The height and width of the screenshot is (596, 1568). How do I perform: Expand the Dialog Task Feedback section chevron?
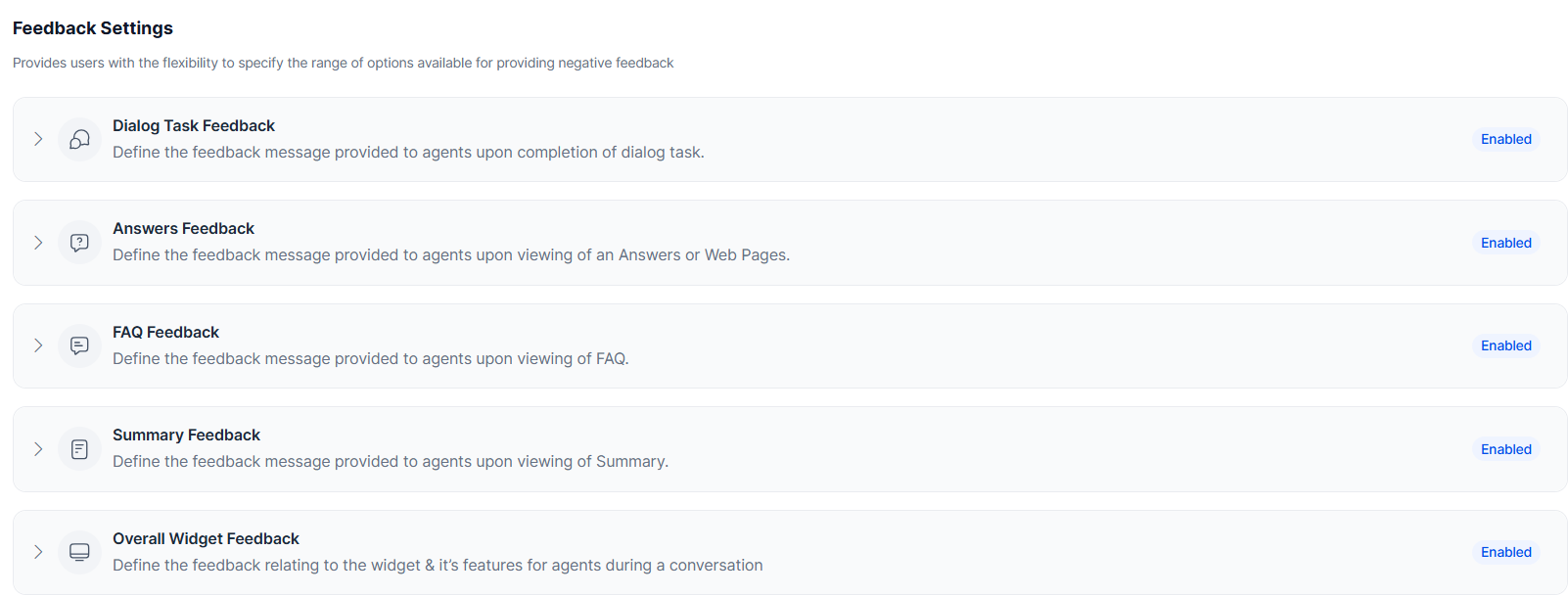click(38, 139)
